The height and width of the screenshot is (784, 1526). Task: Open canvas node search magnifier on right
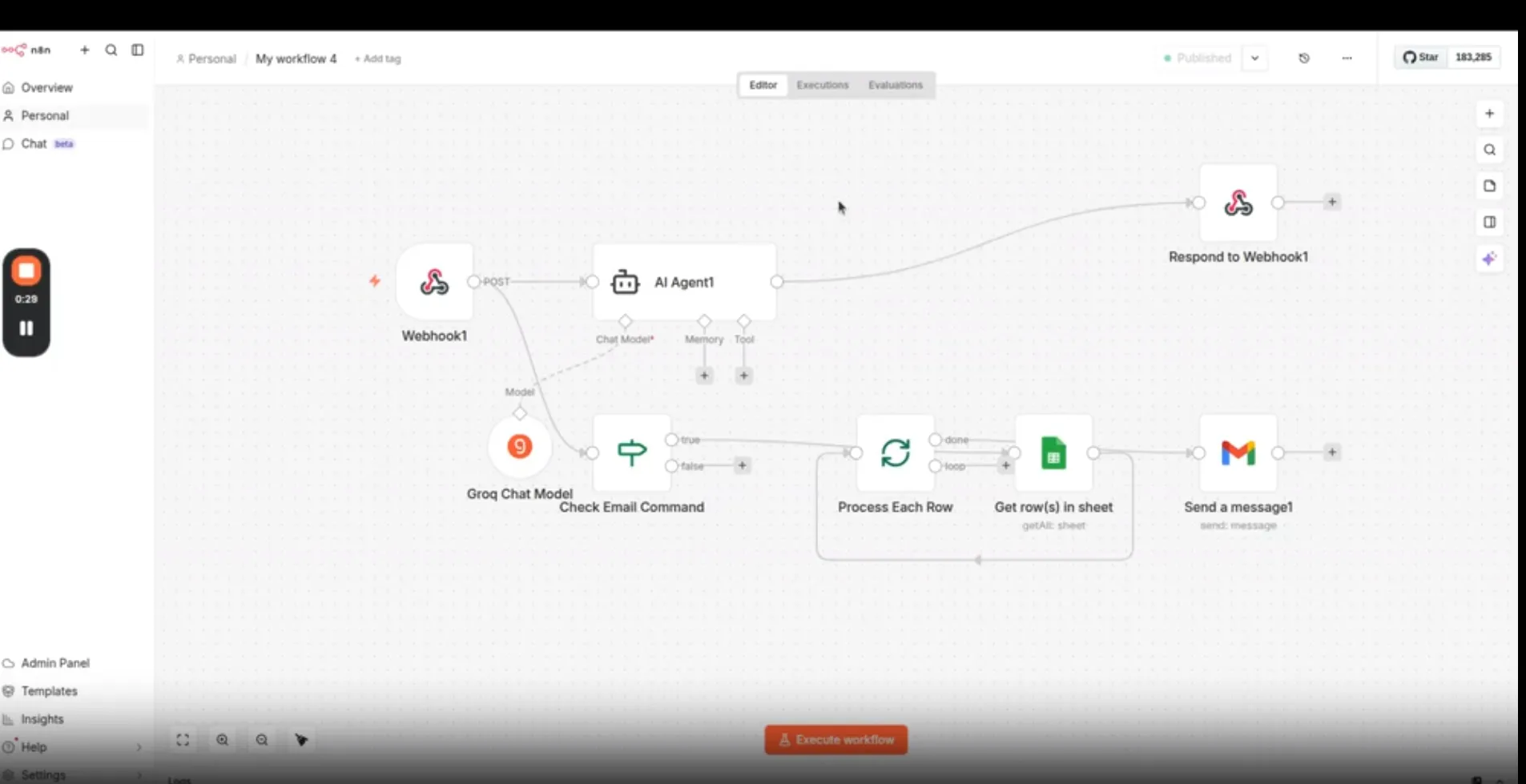pos(1489,150)
